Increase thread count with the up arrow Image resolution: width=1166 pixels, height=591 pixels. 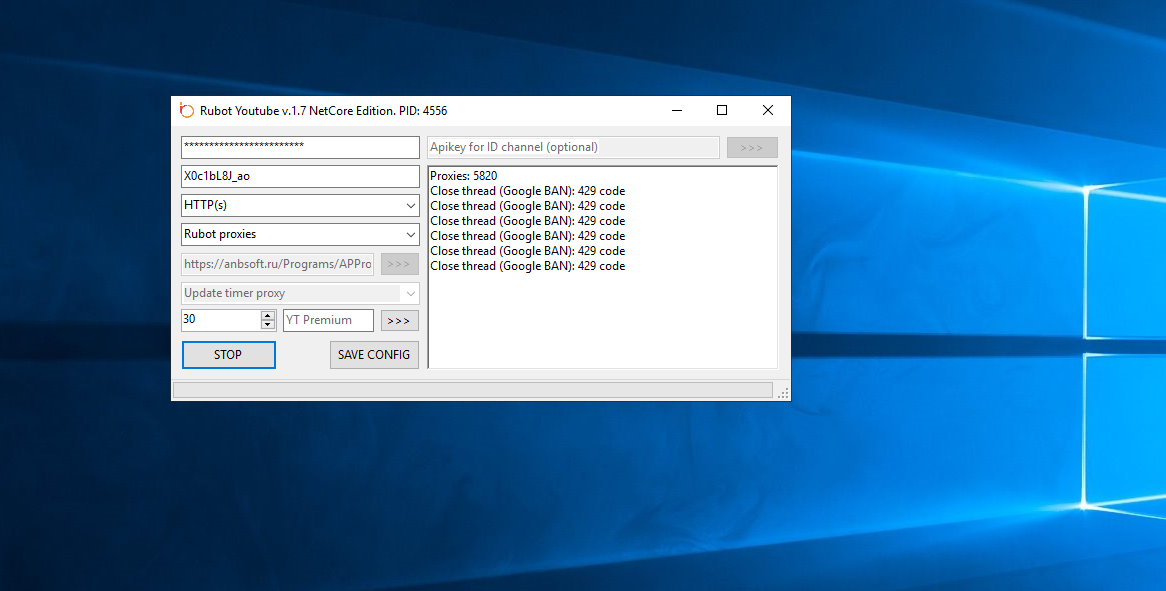267,316
